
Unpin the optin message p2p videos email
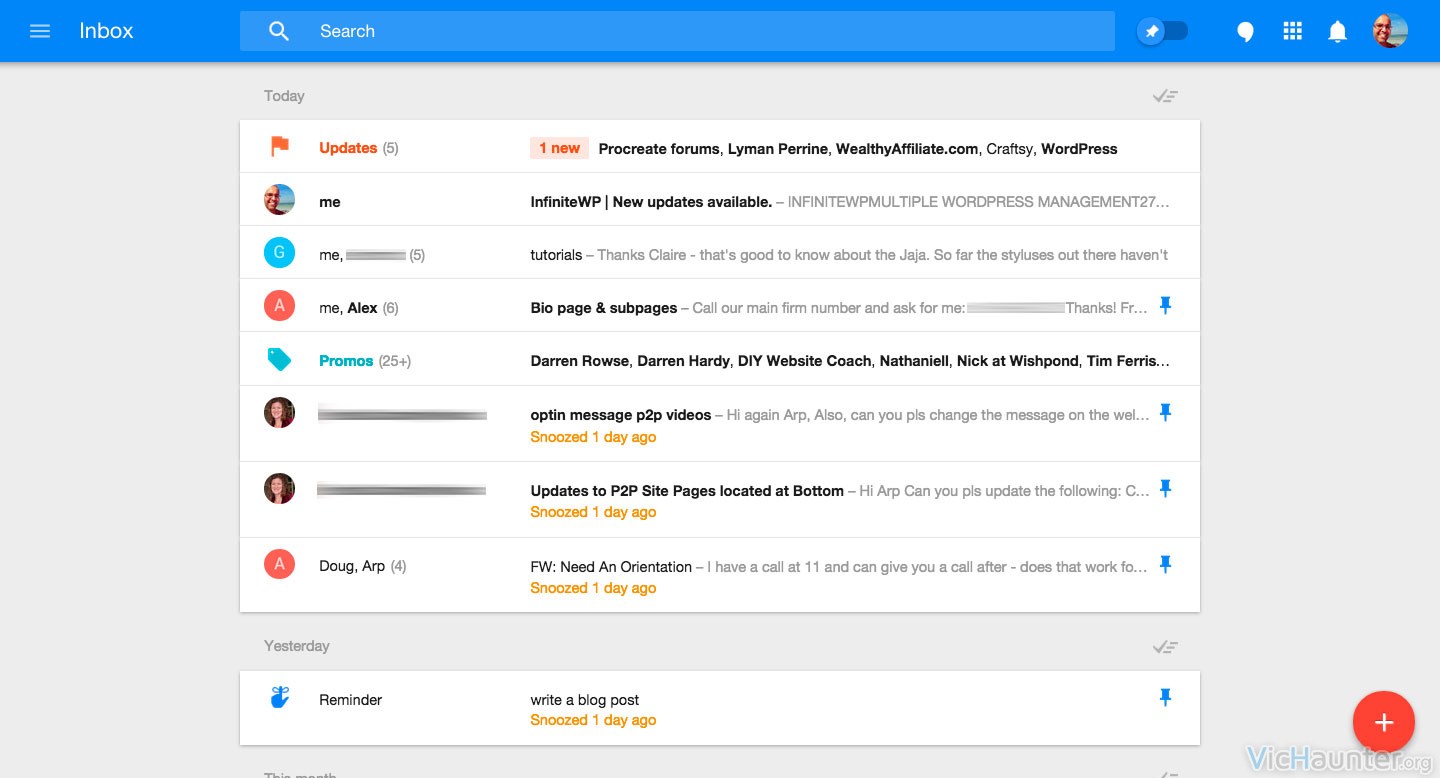coord(1165,413)
